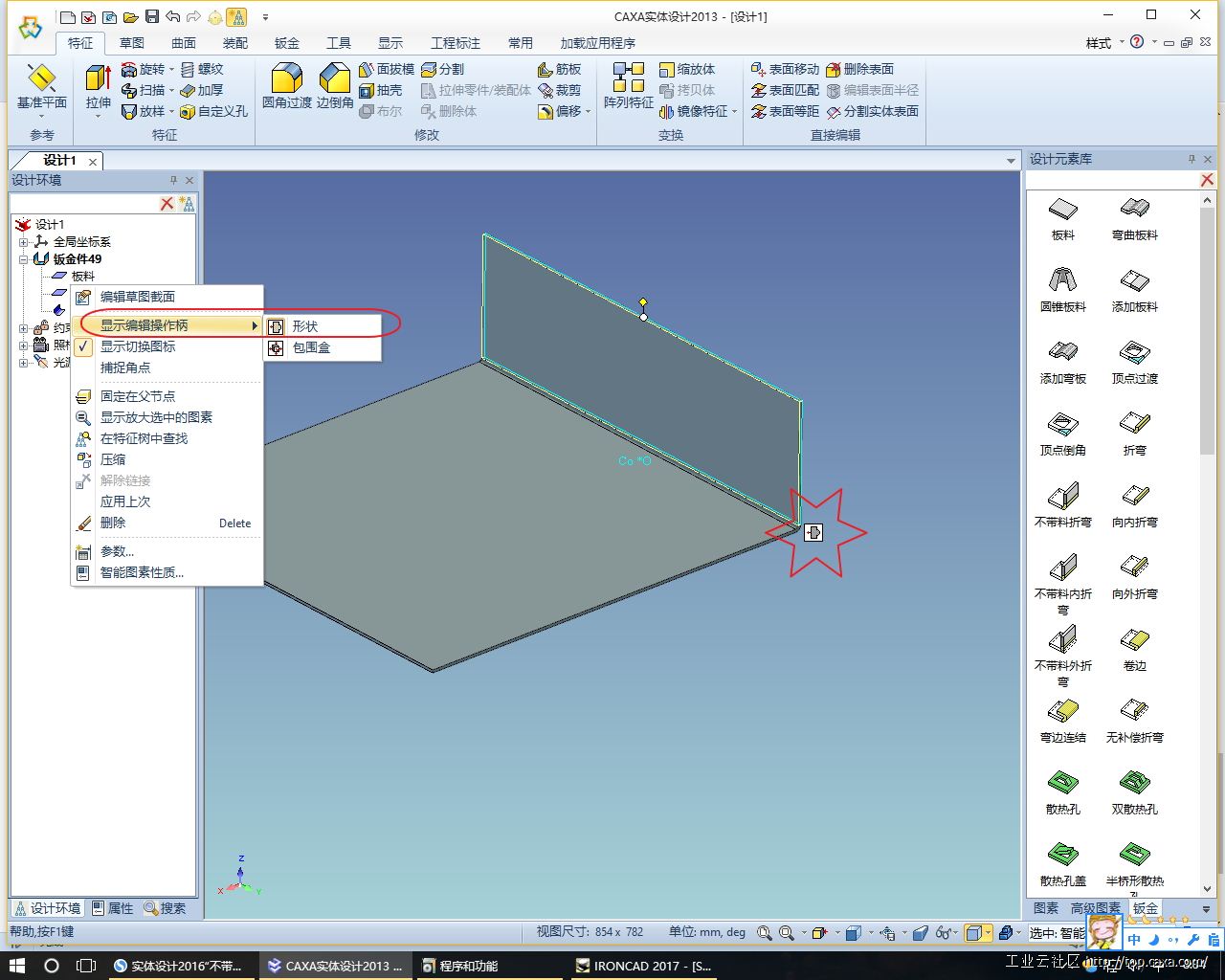Choose 形状 from the submenu
The image size is (1225, 980).
coord(305,326)
